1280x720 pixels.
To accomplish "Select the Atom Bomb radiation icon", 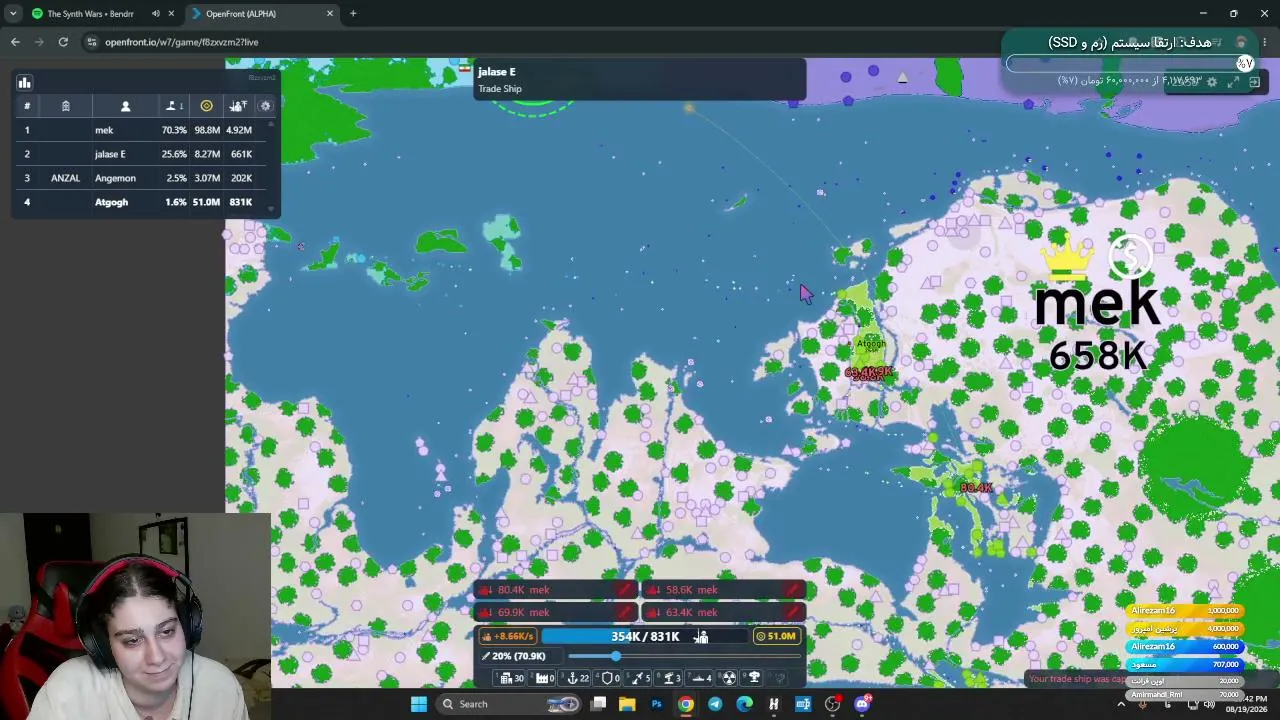I will pyautogui.click(x=729, y=678).
